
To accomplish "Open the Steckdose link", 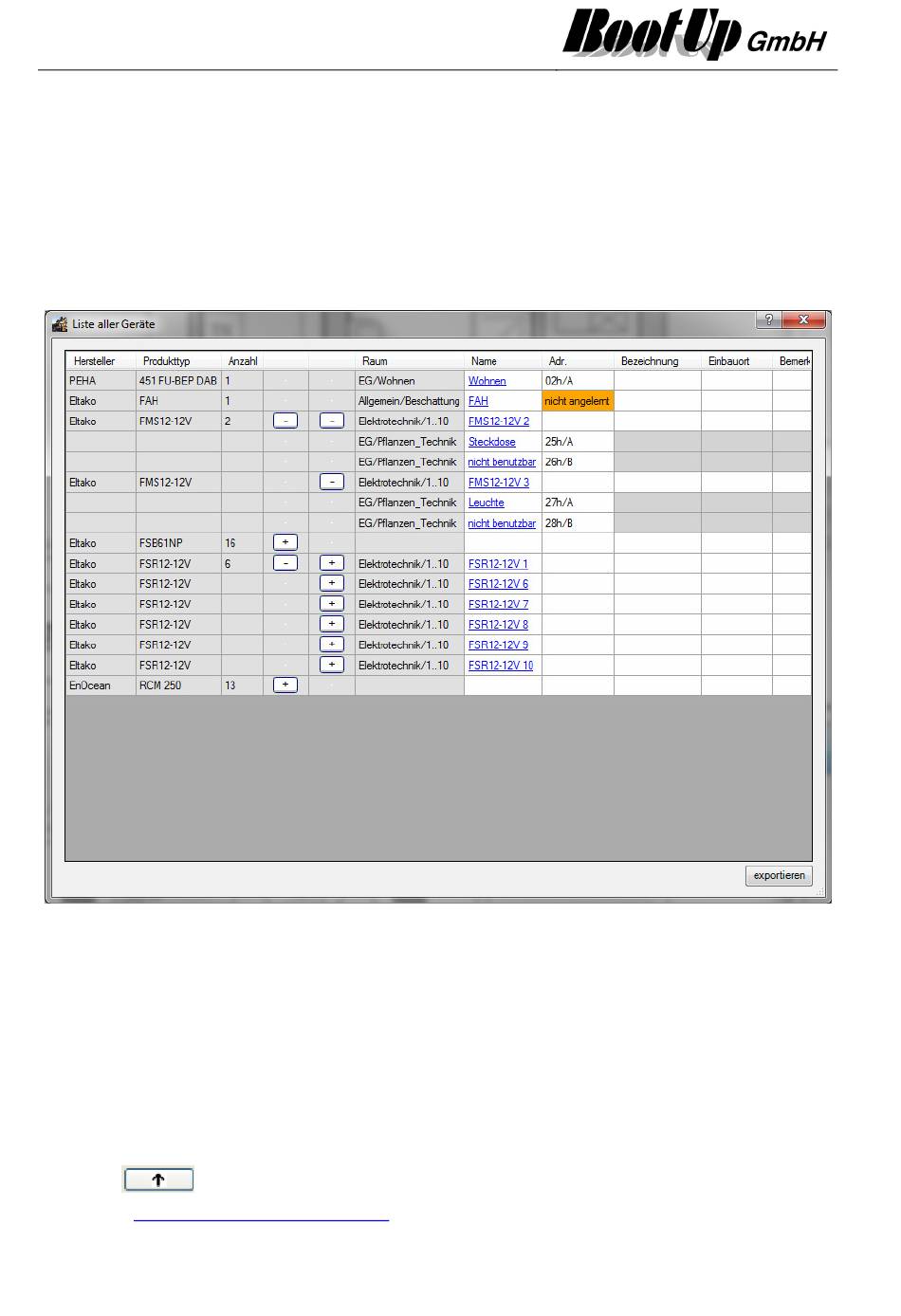I will pos(492,442).
